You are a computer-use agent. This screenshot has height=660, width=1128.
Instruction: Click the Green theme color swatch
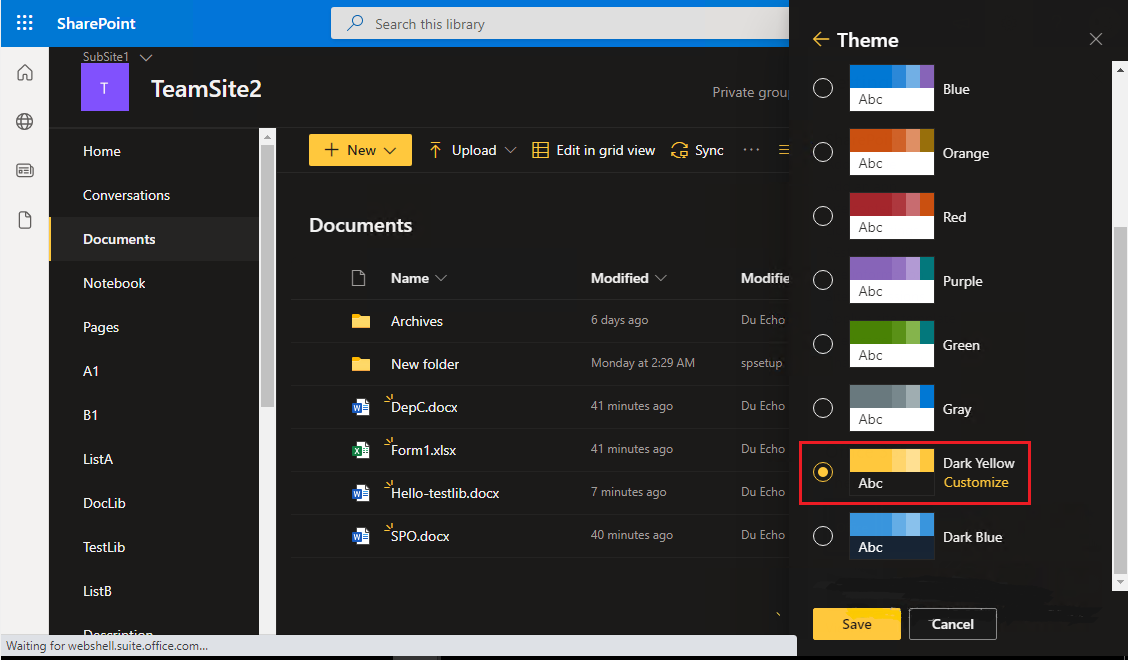click(891, 344)
